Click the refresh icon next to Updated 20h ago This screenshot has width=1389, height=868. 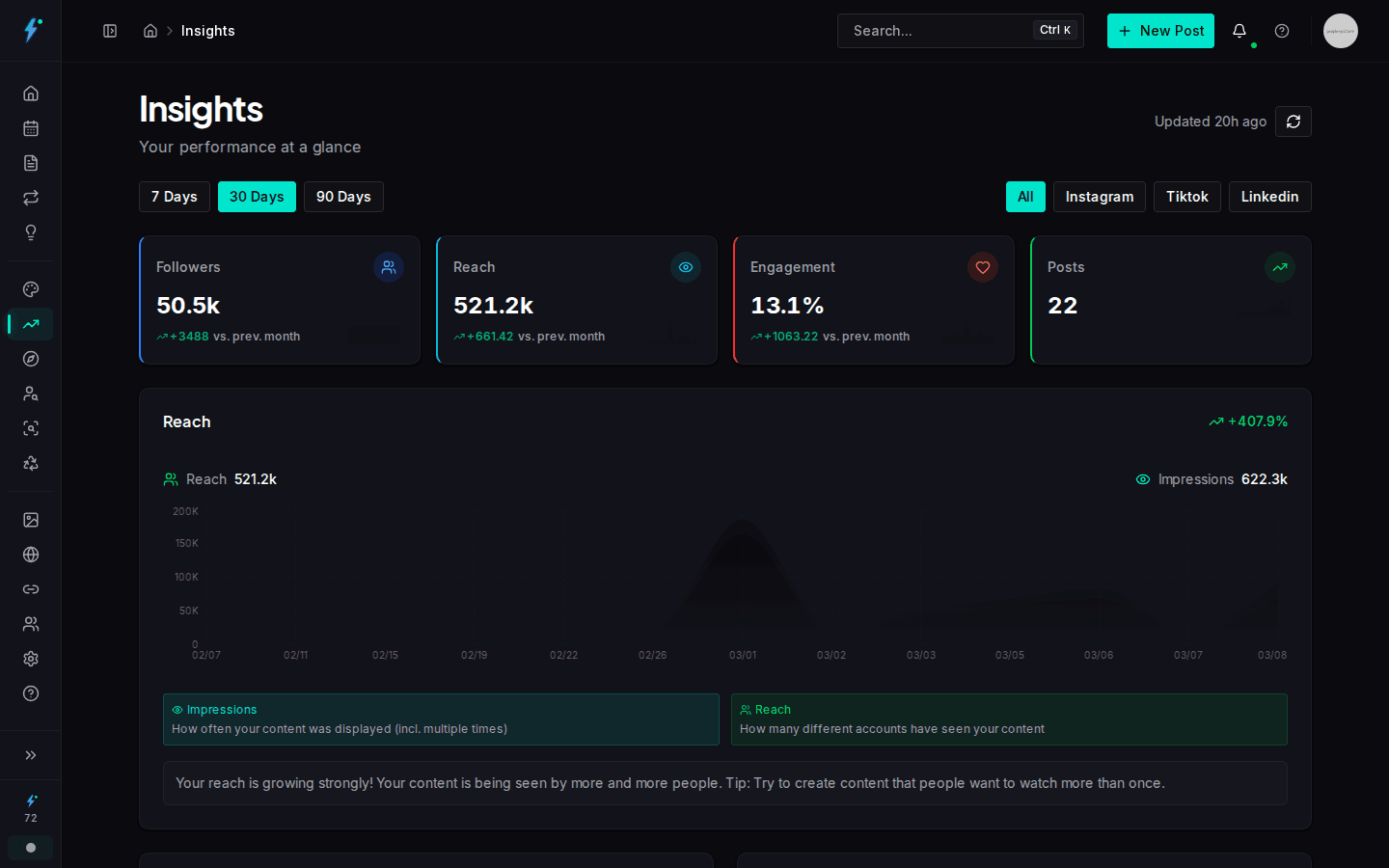1293,122
